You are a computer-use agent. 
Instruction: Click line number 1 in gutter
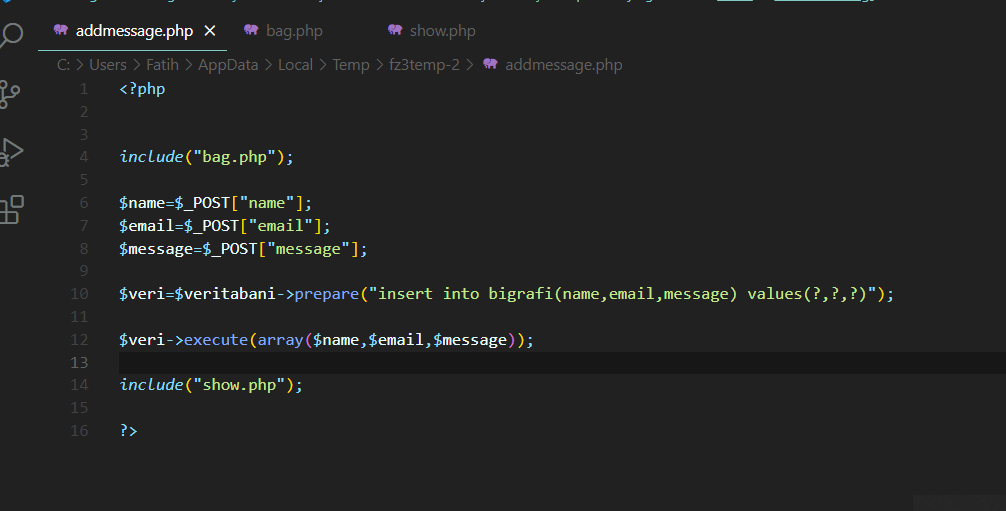[x=84, y=89]
